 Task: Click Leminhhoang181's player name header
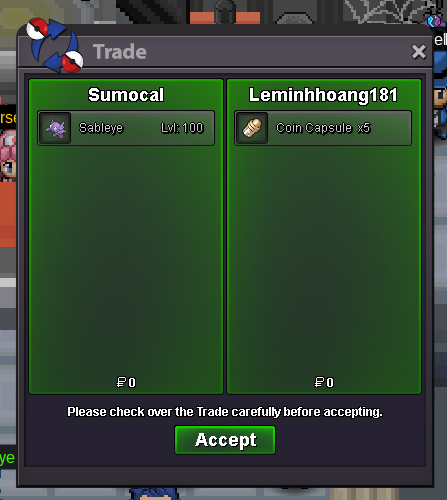pyautogui.click(x=323, y=95)
